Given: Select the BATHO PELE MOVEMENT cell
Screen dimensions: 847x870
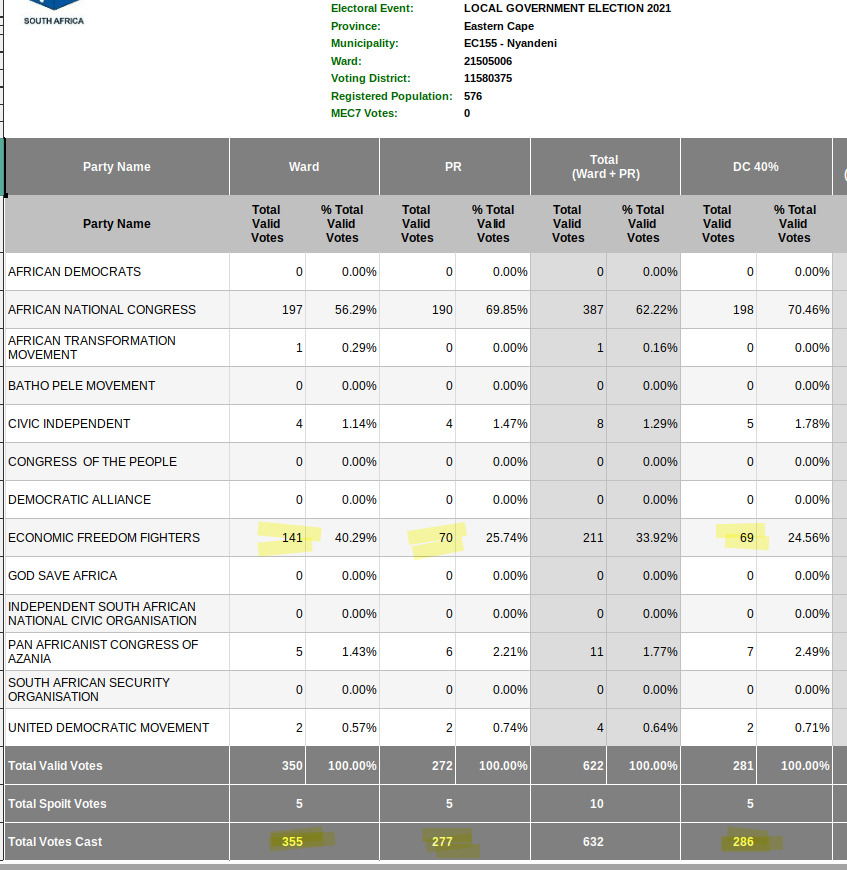Looking at the screenshot, I should point(117,386).
